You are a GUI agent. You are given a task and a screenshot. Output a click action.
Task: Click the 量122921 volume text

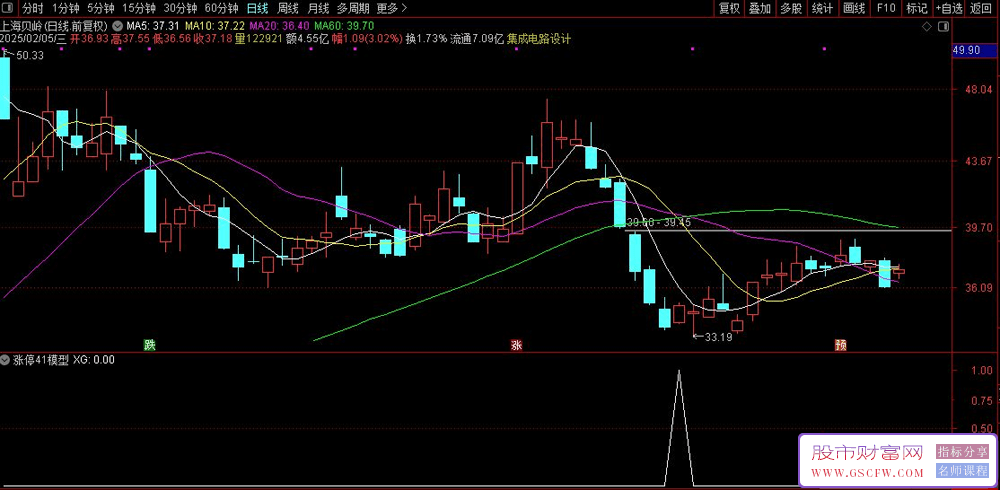click(x=260, y=39)
